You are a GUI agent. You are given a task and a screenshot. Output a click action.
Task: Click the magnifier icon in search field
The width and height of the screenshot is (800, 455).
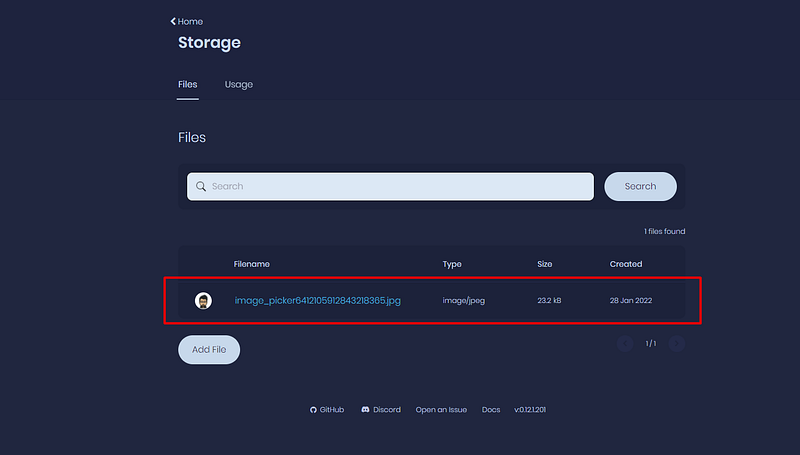[x=201, y=186]
